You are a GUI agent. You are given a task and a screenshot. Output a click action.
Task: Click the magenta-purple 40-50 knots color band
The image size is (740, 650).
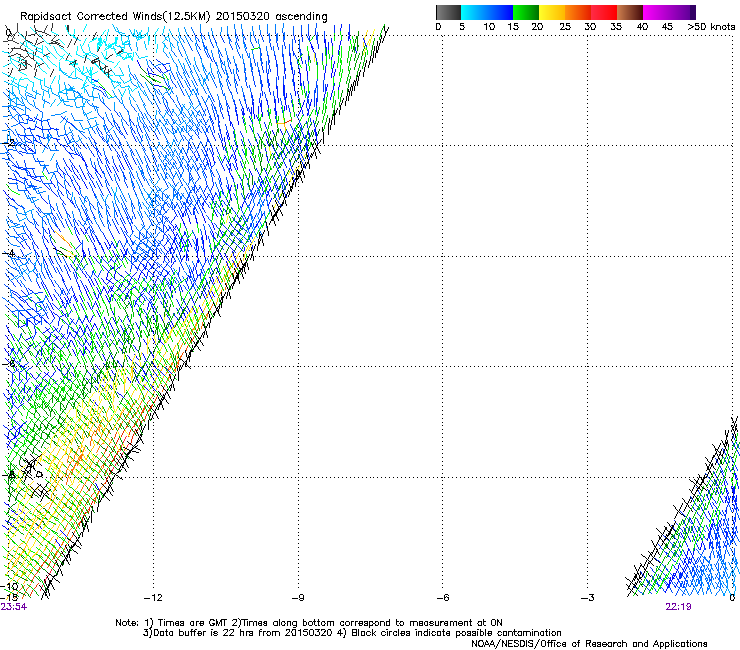(669, 12)
